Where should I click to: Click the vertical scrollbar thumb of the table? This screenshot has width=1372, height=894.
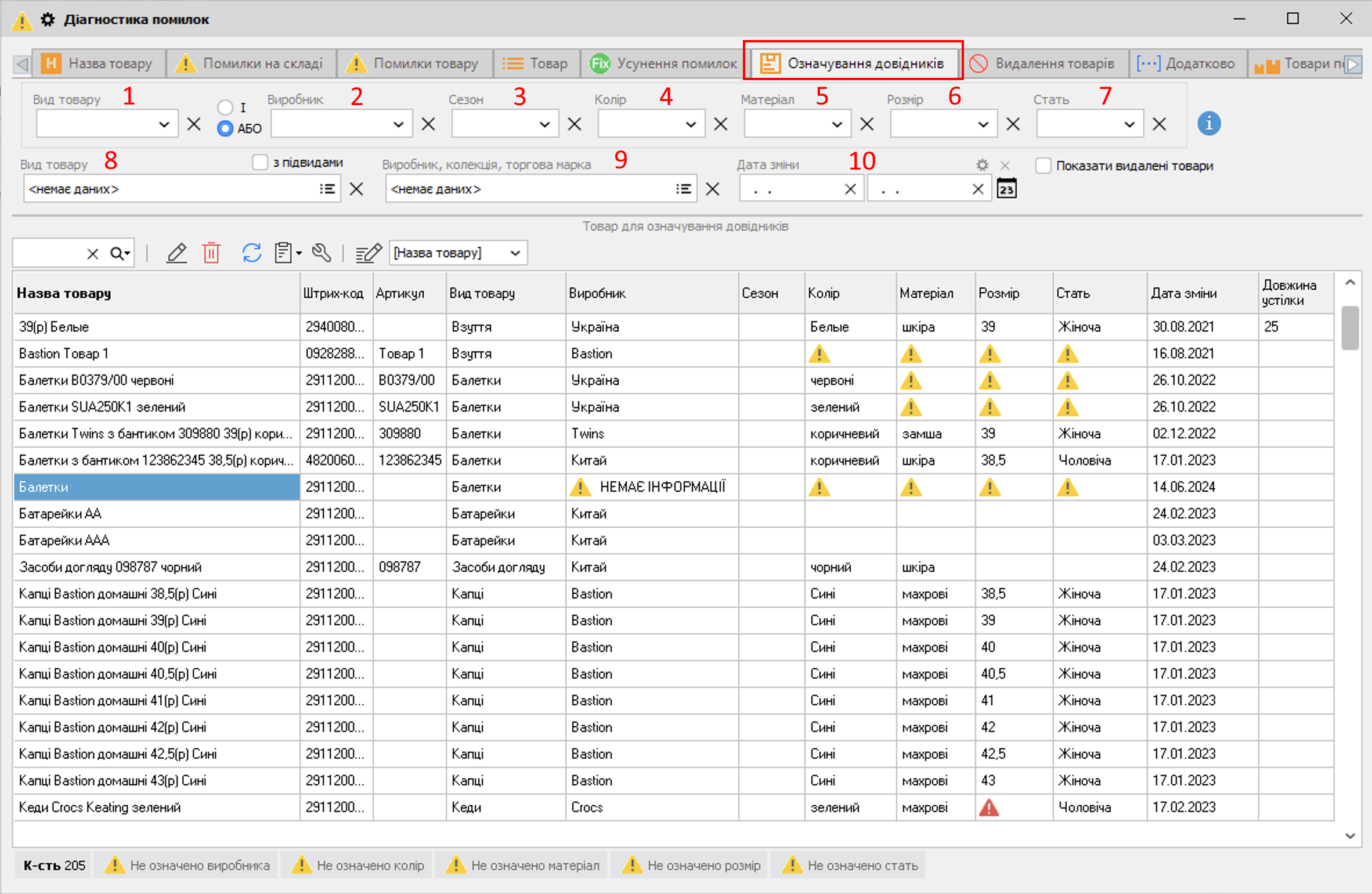(1350, 328)
